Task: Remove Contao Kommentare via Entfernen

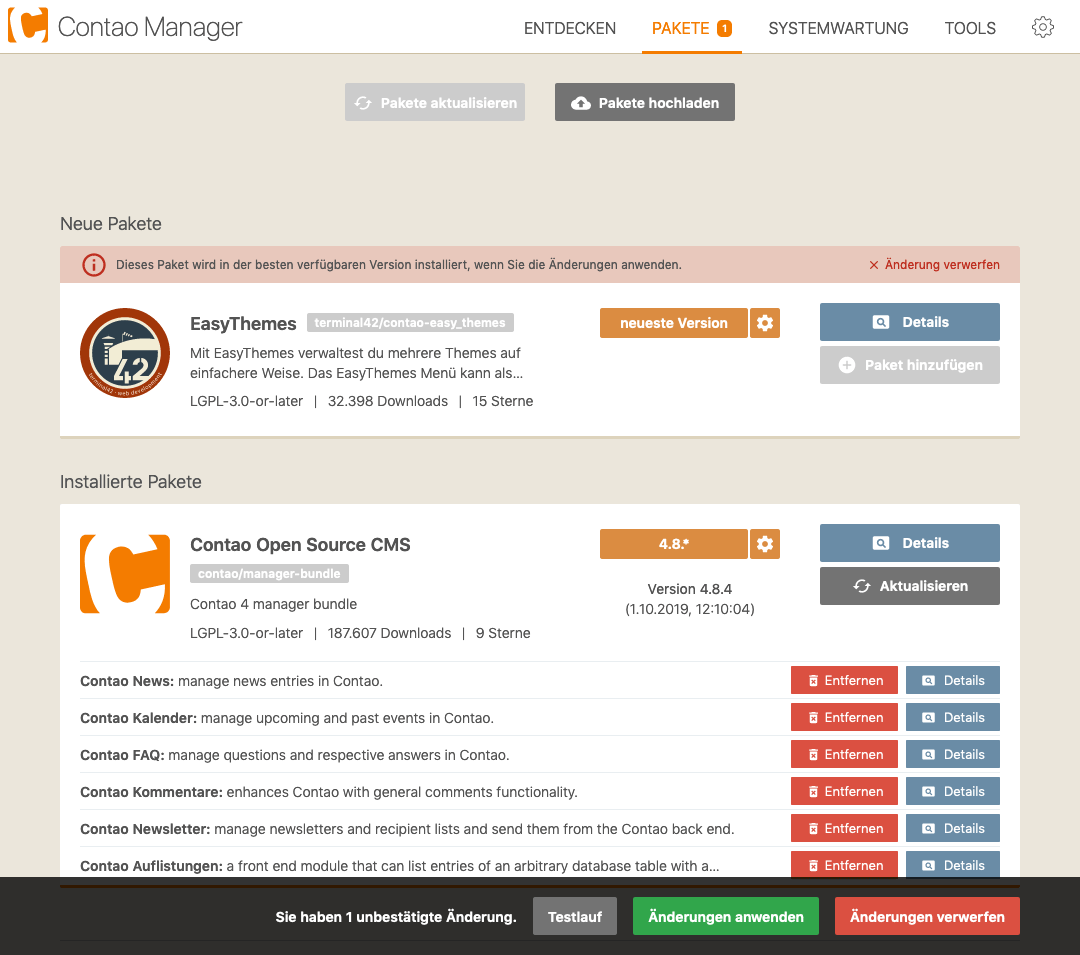Action: (844, 792)
